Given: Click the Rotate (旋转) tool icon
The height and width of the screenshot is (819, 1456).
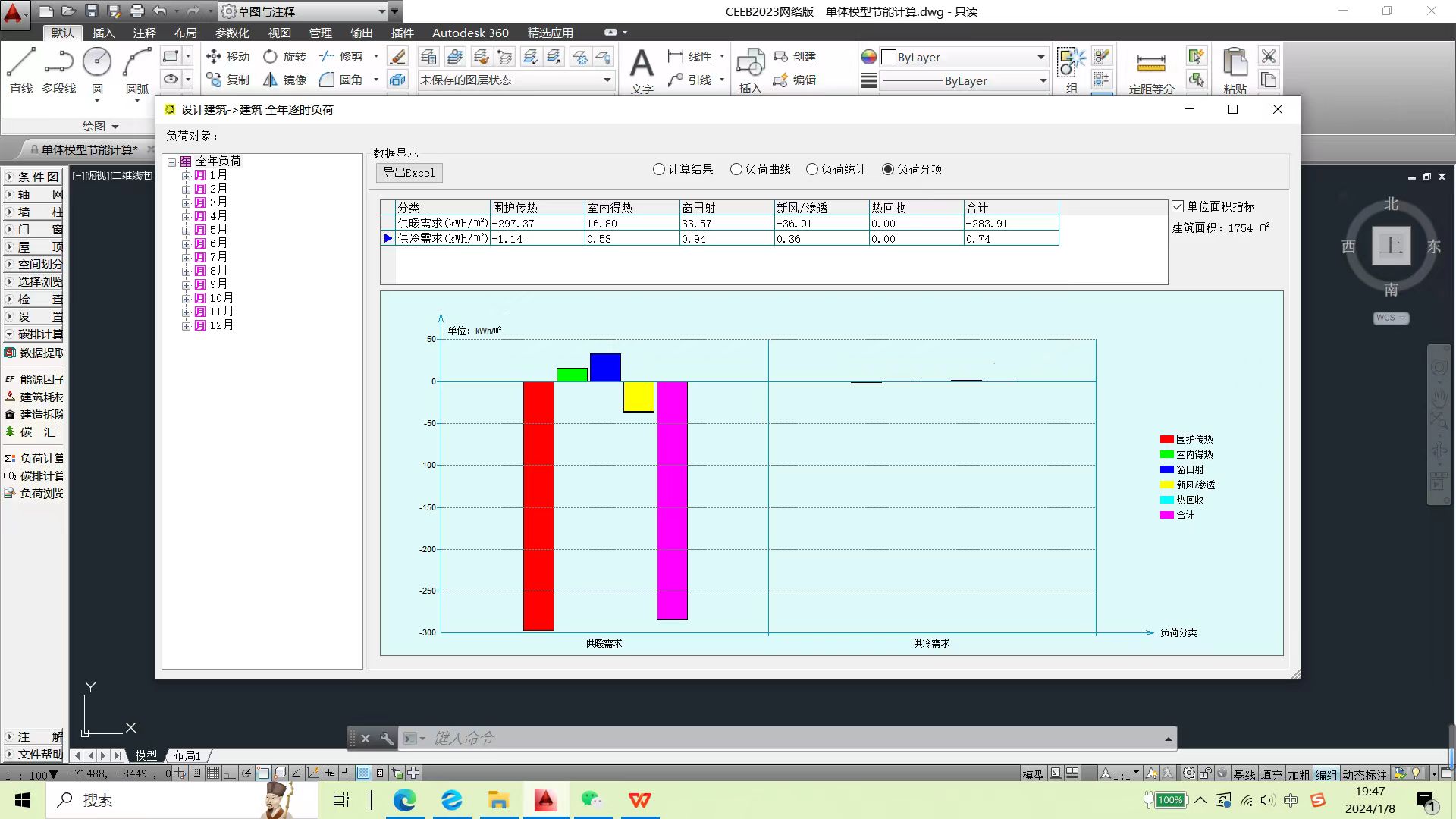Looking at the screenshot, I should coord(271,56).
